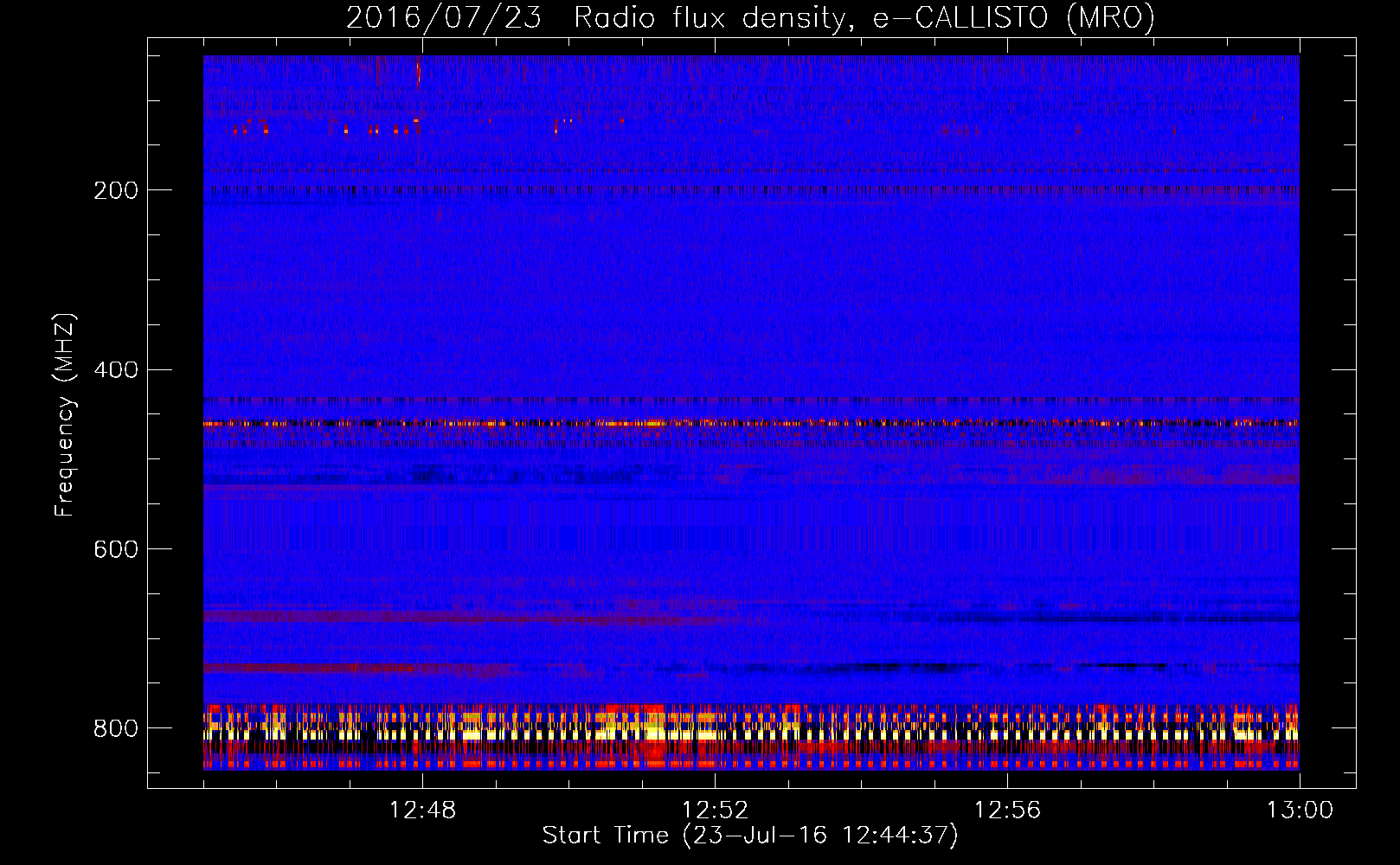
Task: Click the yellow-white emission band near 800 MHz
Action: tap(751, 734)
